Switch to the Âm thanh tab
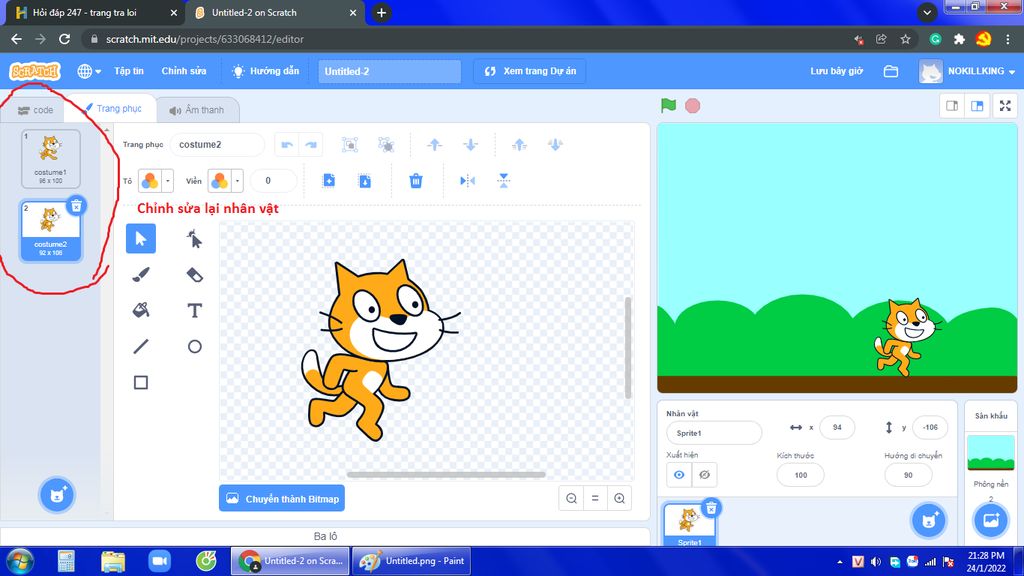The height and width of the screenshot is (576, 1024). [197, 110]
